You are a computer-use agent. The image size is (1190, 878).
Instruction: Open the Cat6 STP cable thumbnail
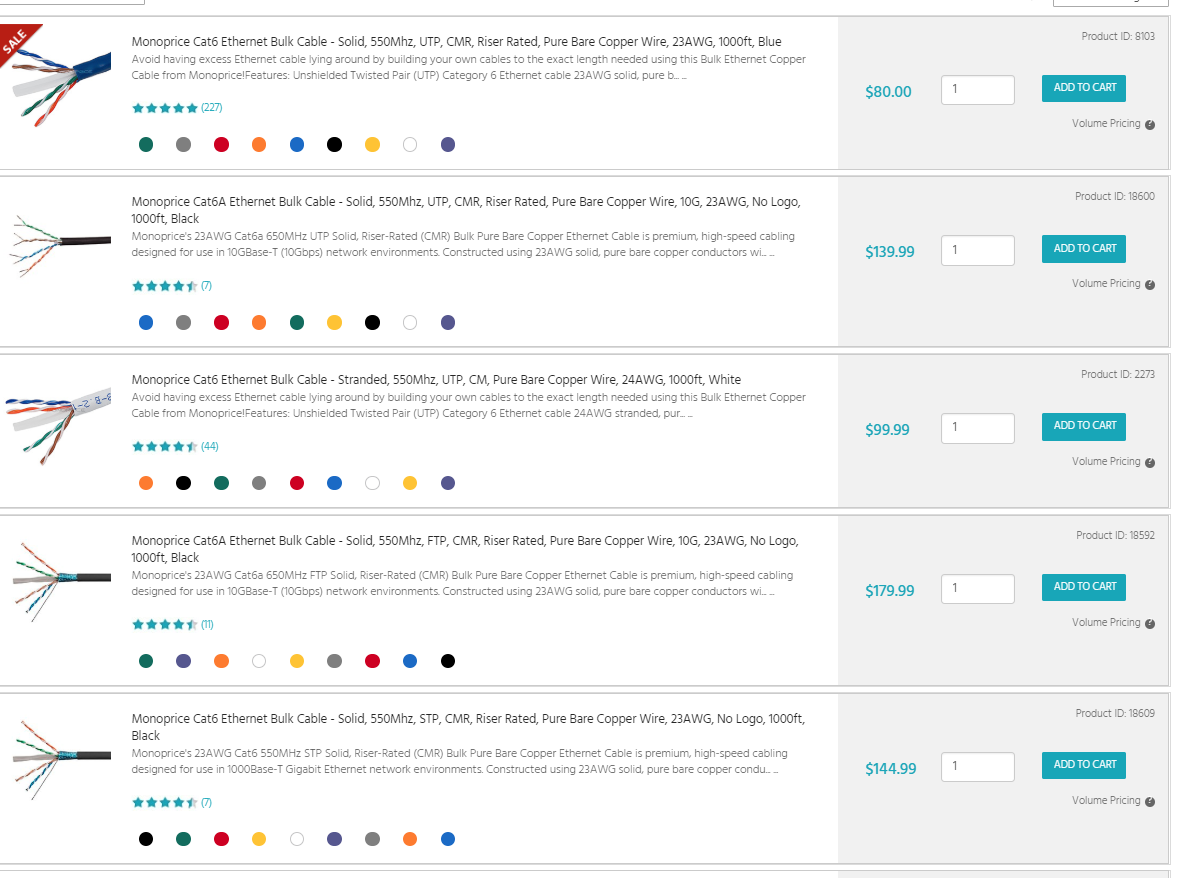pos(61,760)
